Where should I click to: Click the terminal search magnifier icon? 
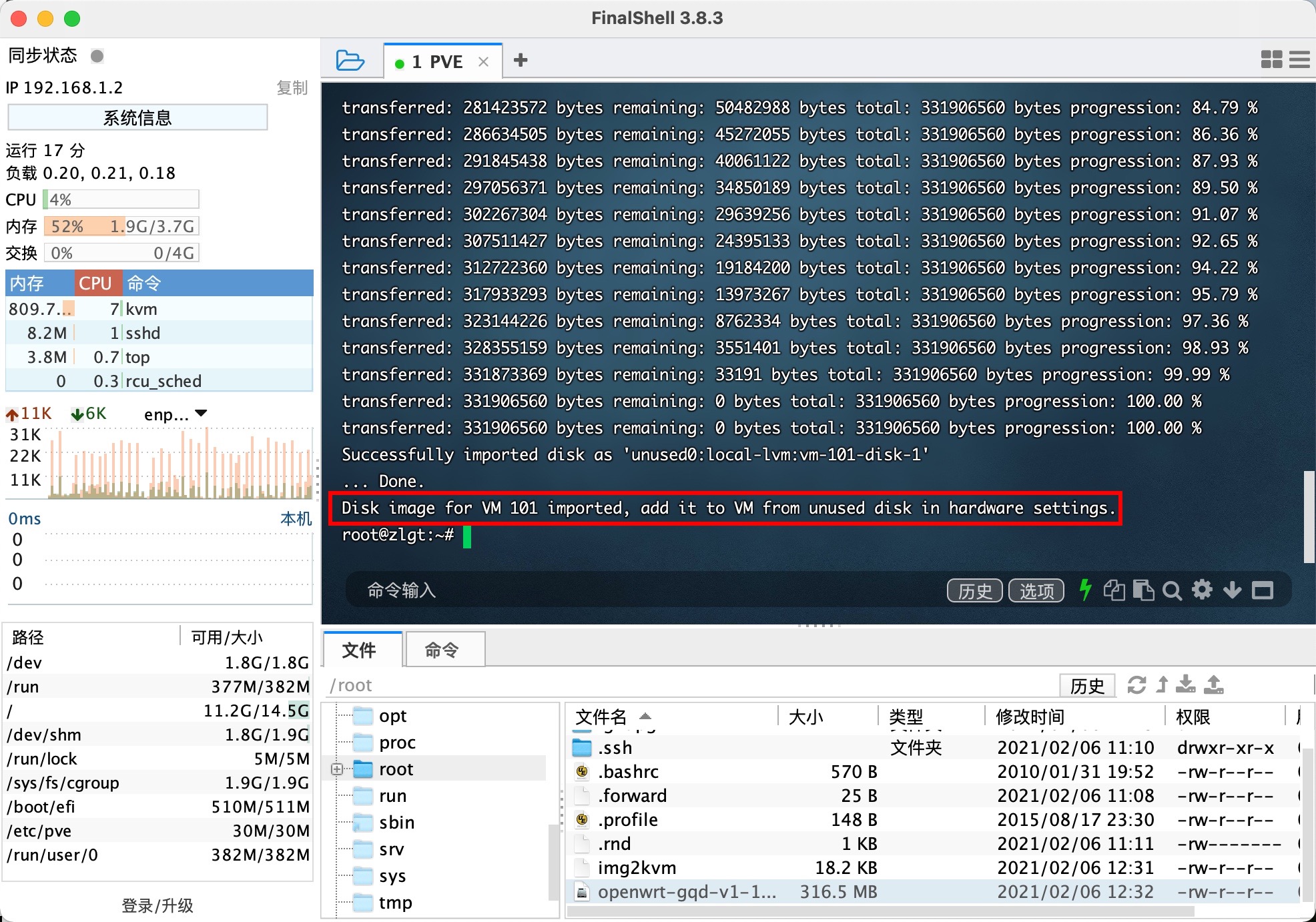[x=1171, y=590]
